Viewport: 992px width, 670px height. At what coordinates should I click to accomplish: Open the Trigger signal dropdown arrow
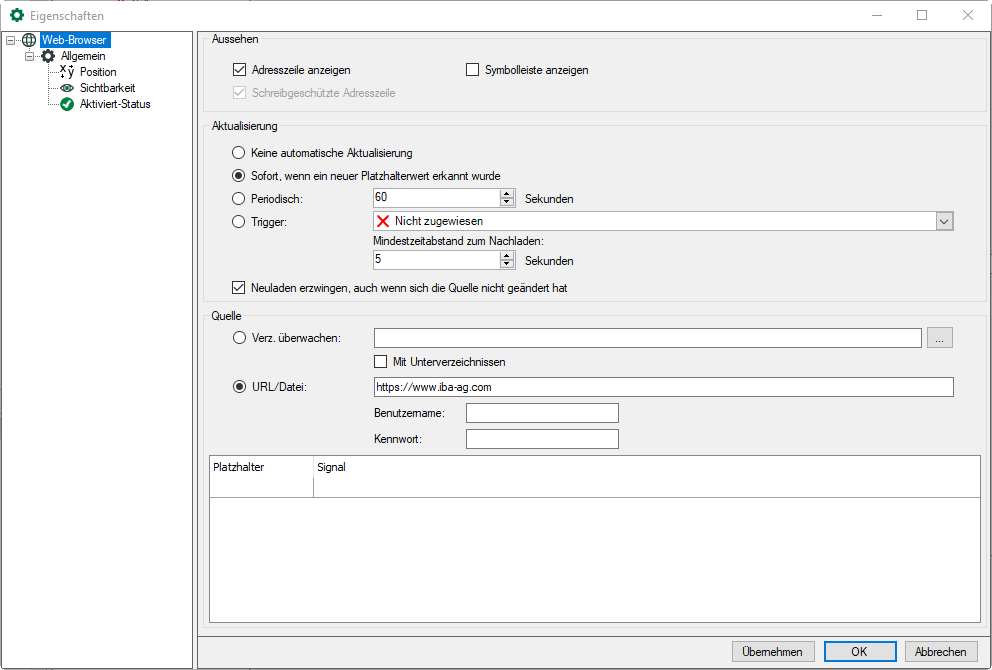tap(944, 222)
